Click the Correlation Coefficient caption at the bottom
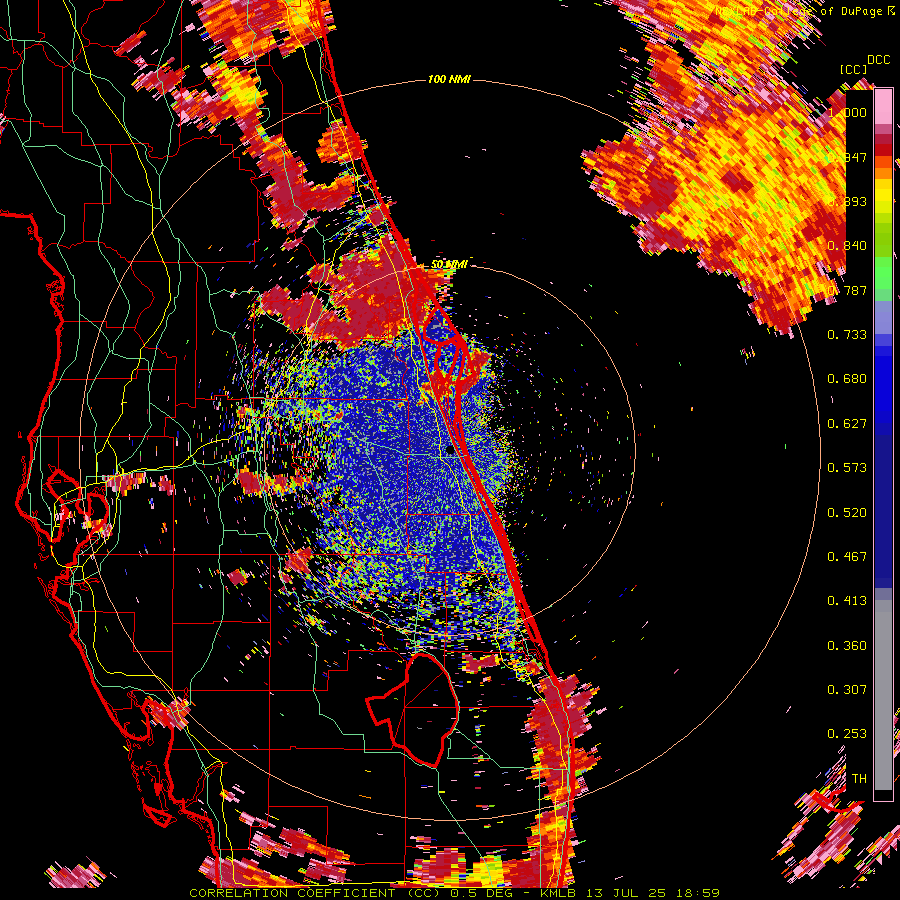 tap(454, 893)
